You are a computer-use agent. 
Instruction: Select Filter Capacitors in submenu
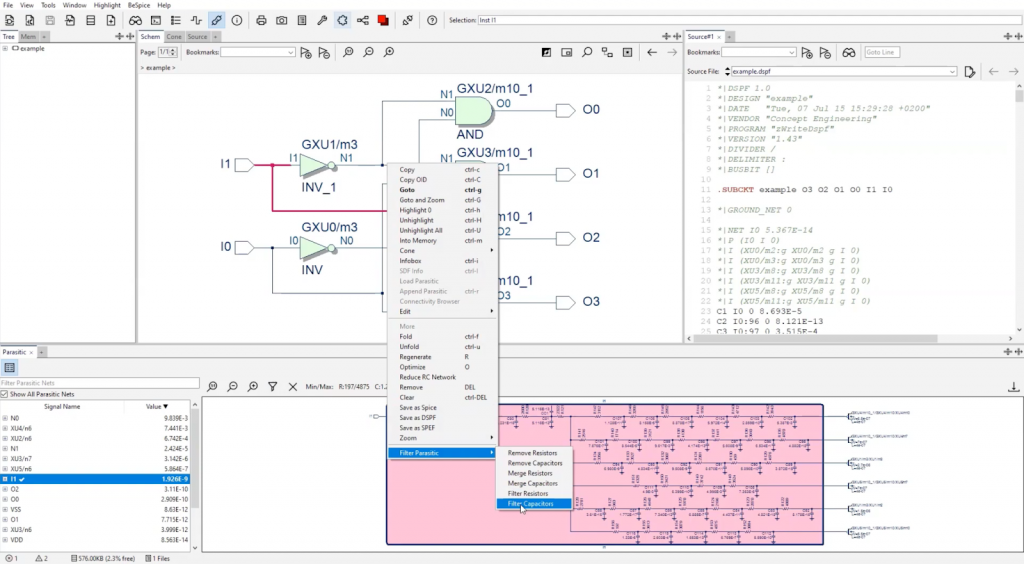coord(534,504)
